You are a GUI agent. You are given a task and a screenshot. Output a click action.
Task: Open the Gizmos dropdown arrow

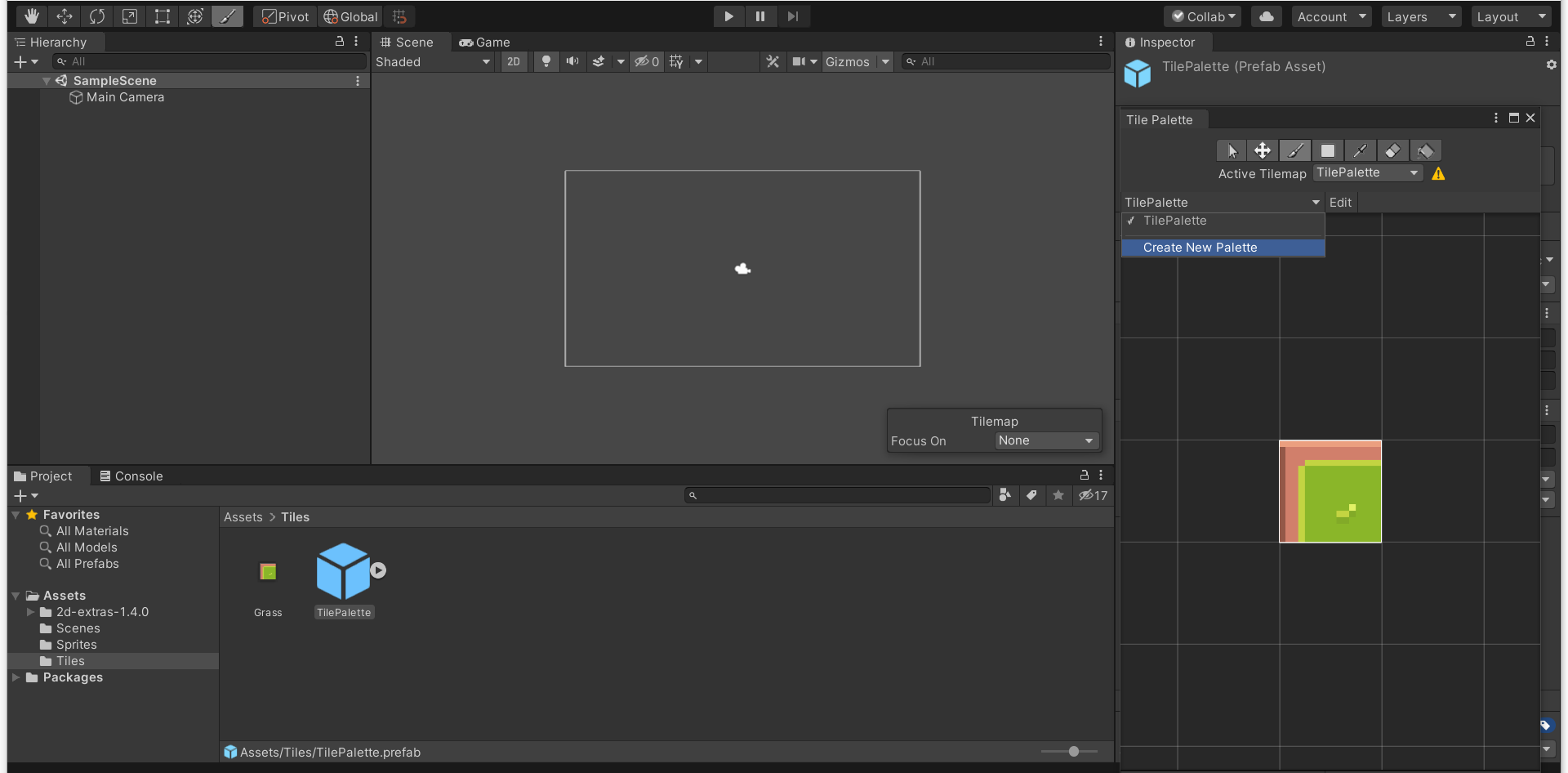coord(885,61)
